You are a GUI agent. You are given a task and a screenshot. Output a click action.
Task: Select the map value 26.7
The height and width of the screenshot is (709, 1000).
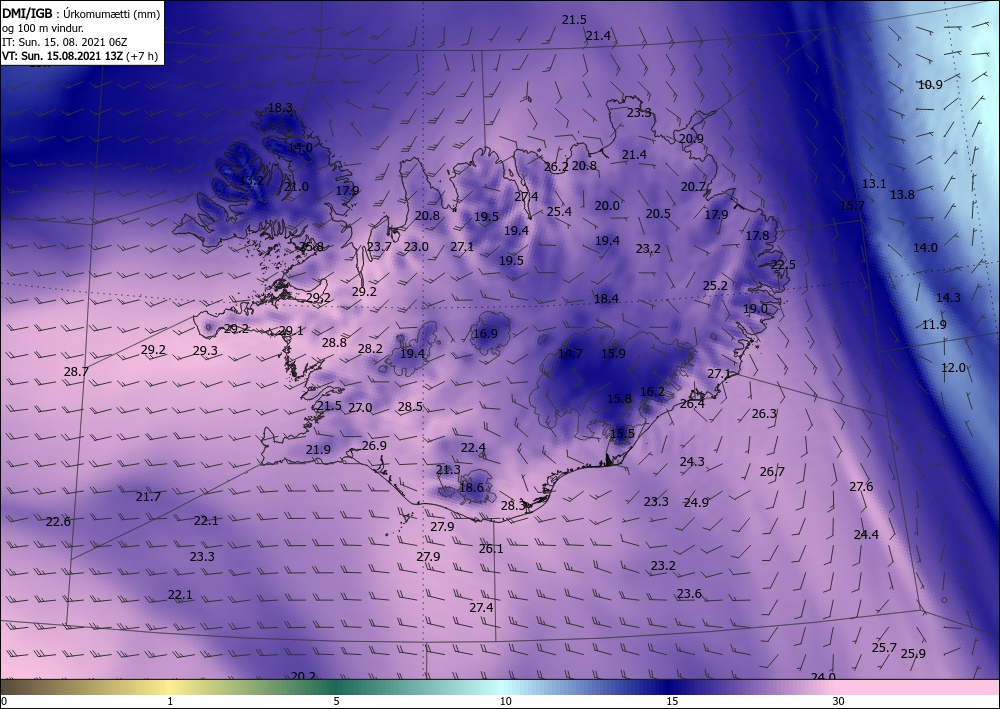(x=772, y=472)
